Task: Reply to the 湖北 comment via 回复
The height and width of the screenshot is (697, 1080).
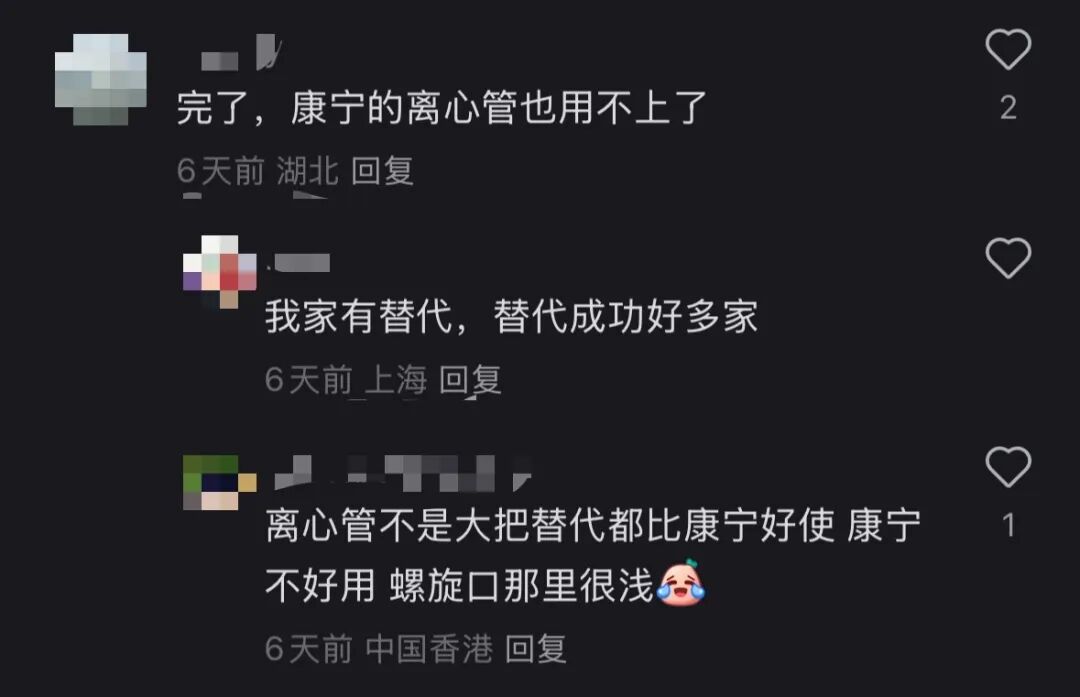Action: click(x=382, y=170)
